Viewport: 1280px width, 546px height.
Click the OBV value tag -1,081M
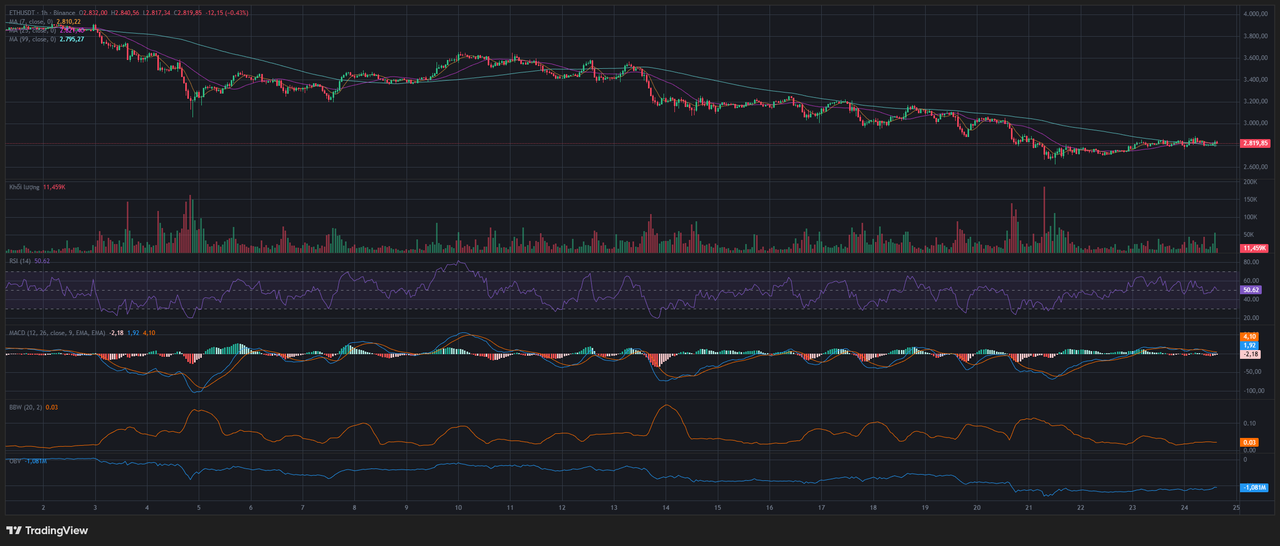click(1254, 487)
